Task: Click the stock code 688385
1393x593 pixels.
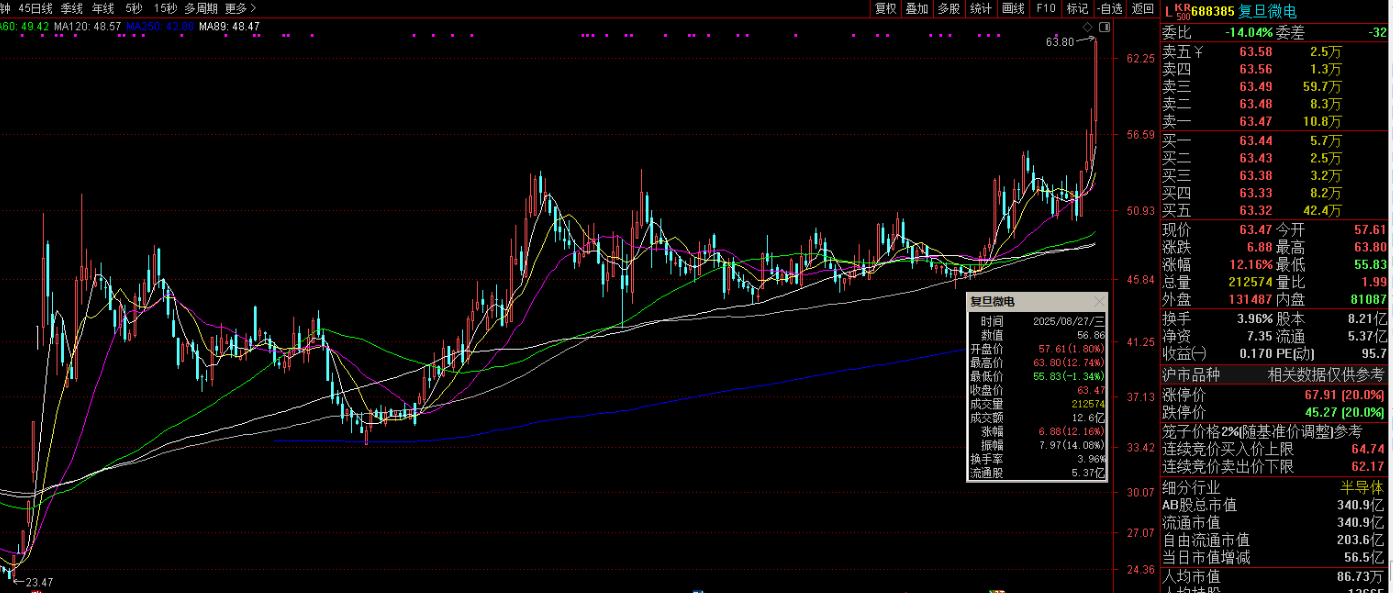Action: pos(1212,11)
